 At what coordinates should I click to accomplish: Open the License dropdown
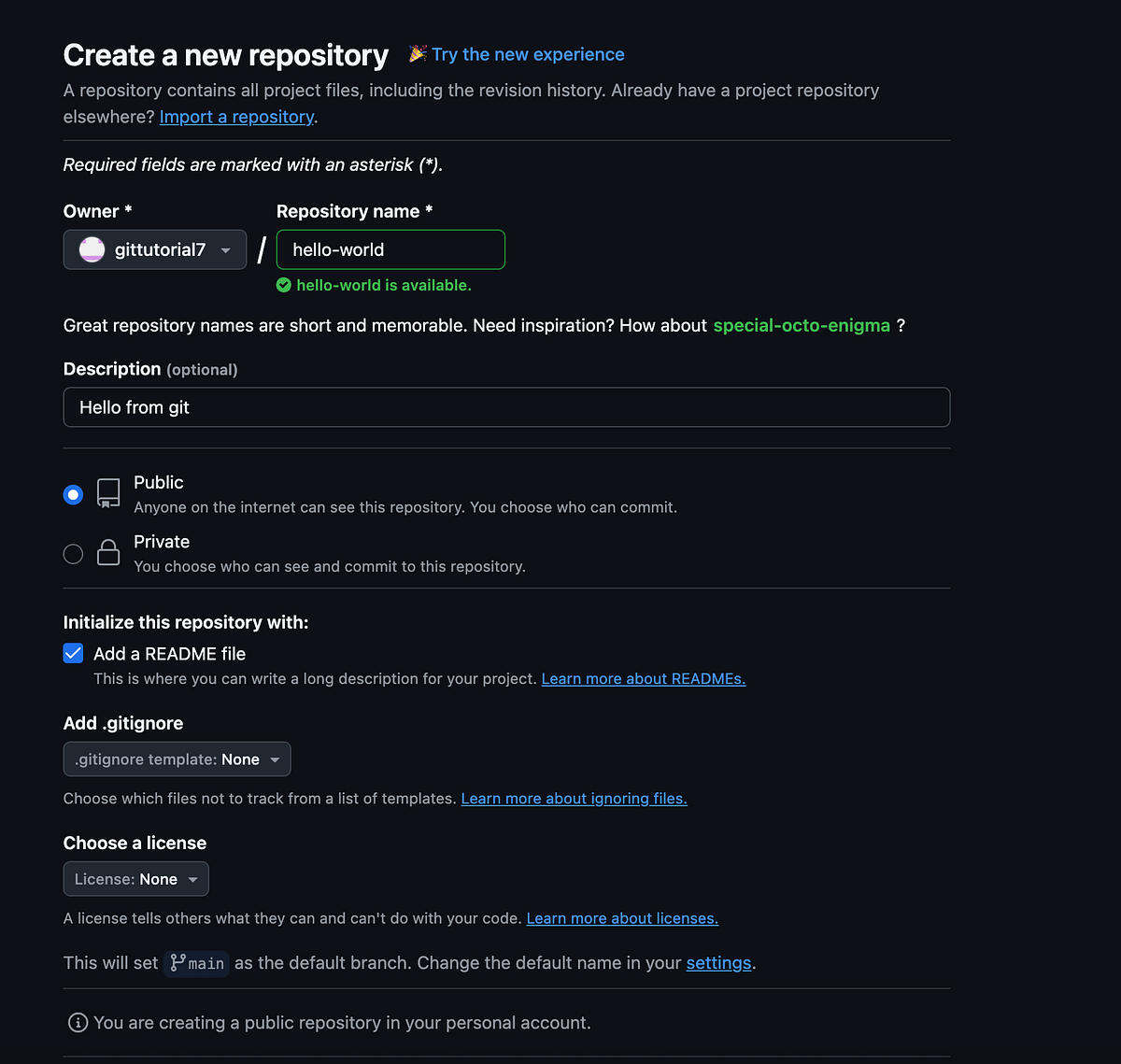[135, 878]
